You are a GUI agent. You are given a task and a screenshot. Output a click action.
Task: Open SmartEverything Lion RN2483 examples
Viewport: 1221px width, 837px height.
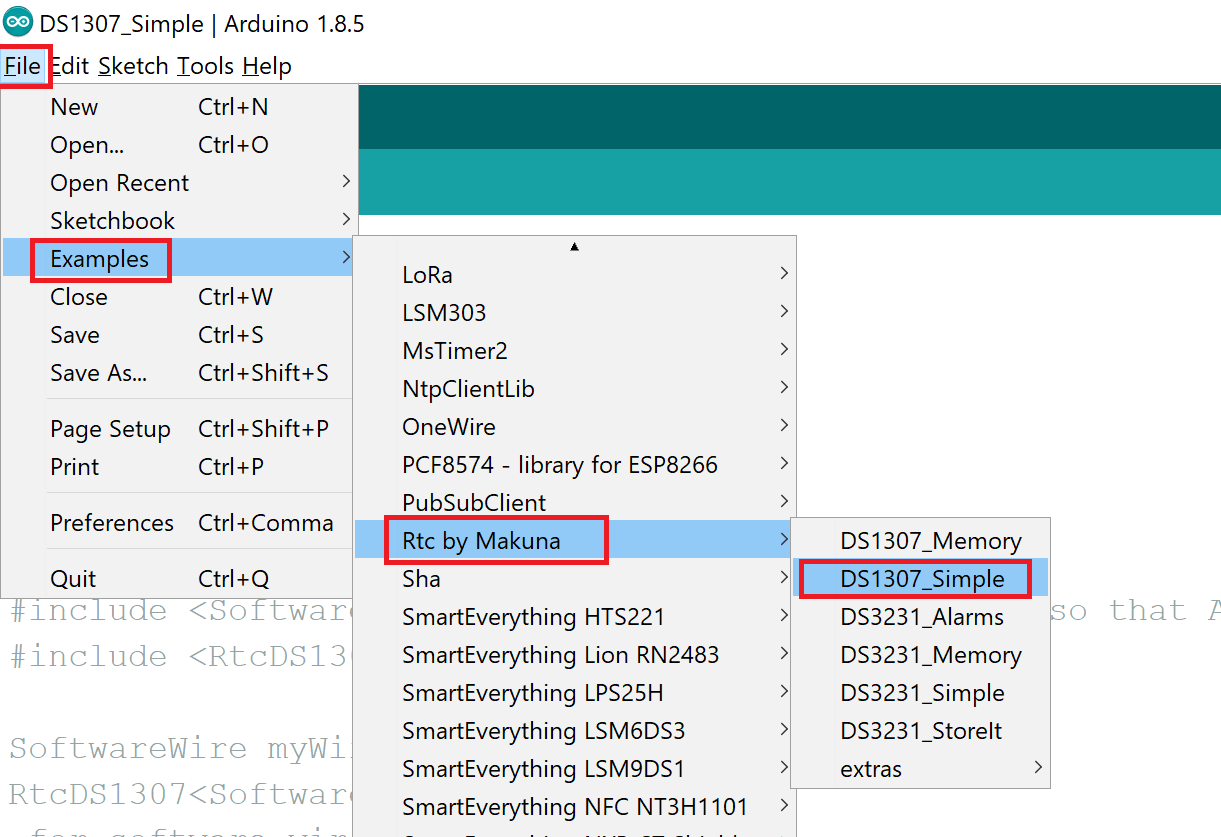click(x=575, y=655)
